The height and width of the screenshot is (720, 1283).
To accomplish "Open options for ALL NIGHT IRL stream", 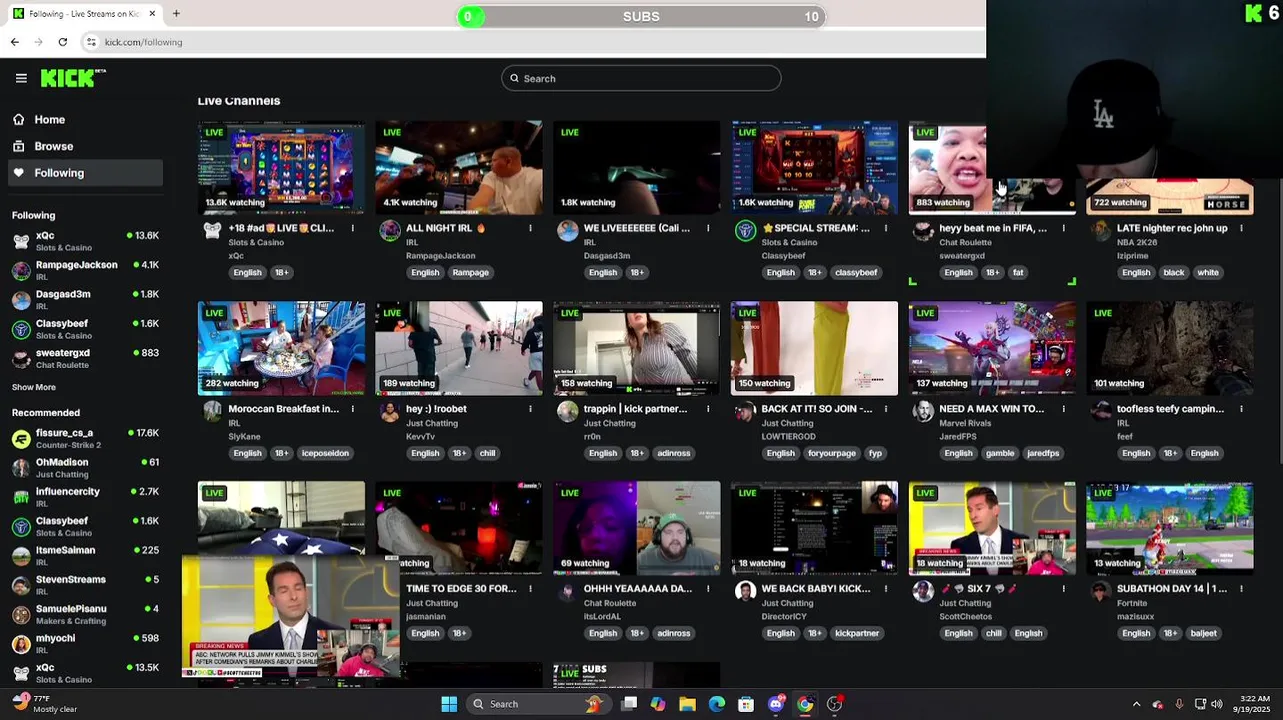I will point(530,228).
